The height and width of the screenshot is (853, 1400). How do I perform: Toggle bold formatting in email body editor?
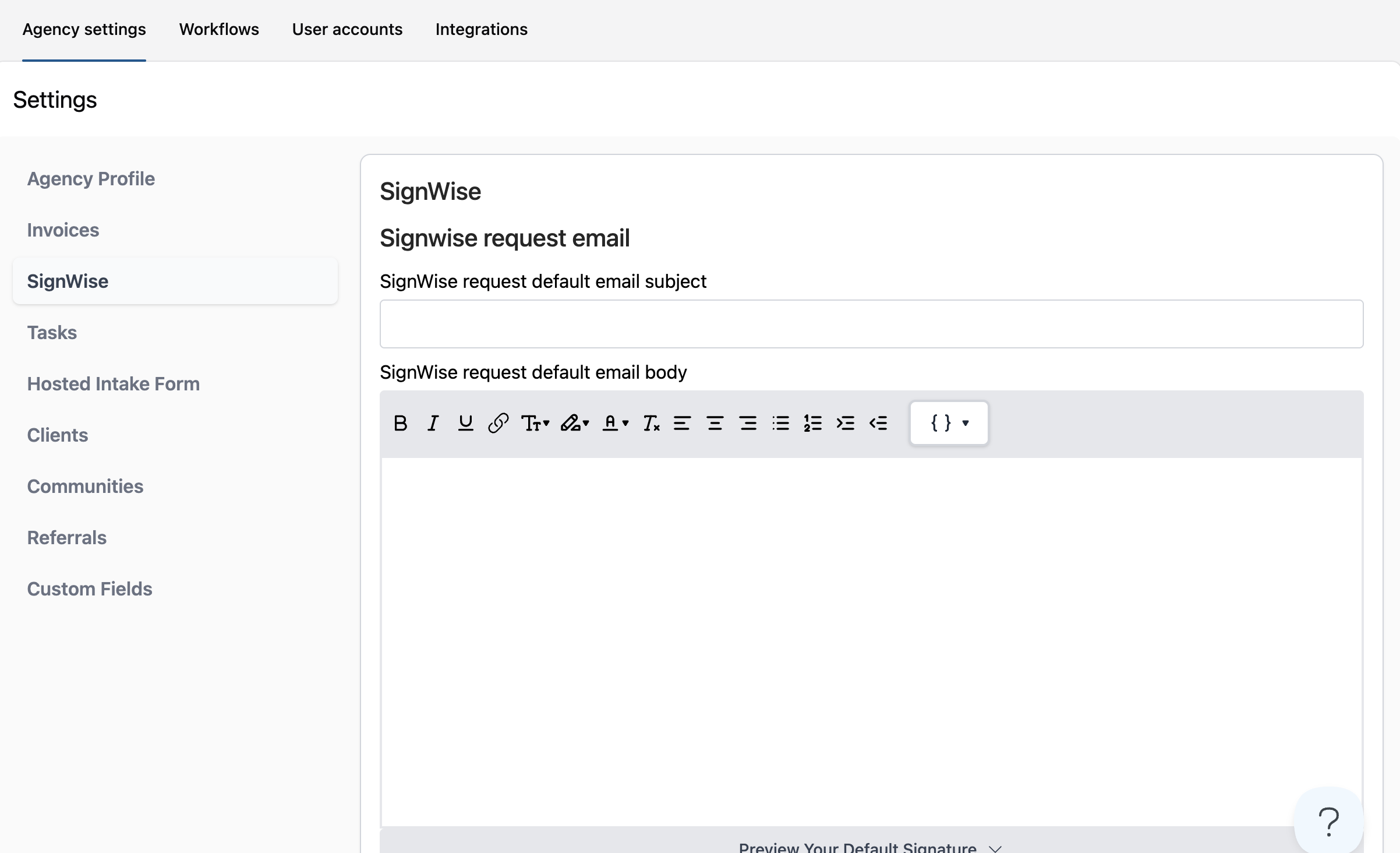point(400,423)
